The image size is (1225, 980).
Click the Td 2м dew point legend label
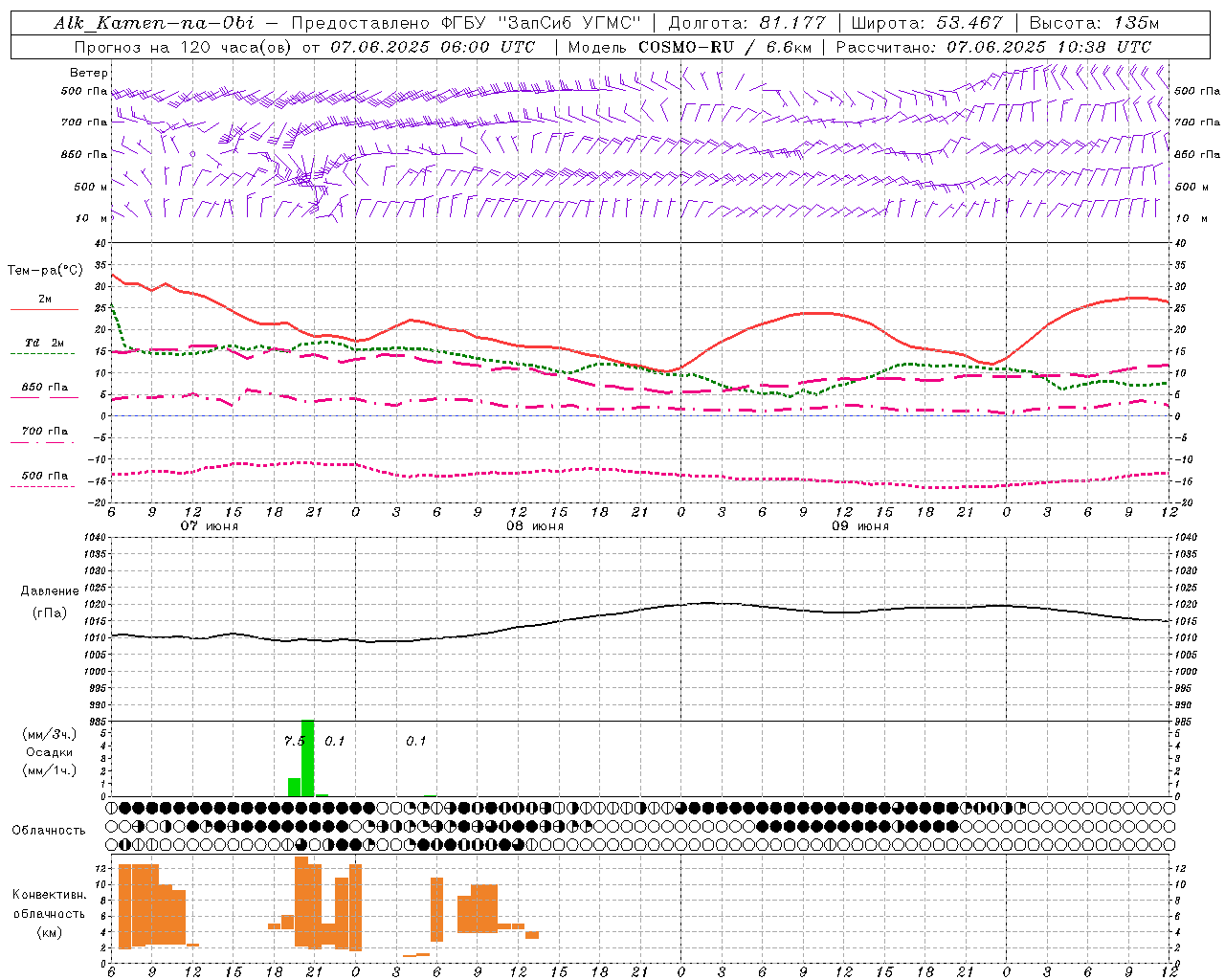coord(44,343)
